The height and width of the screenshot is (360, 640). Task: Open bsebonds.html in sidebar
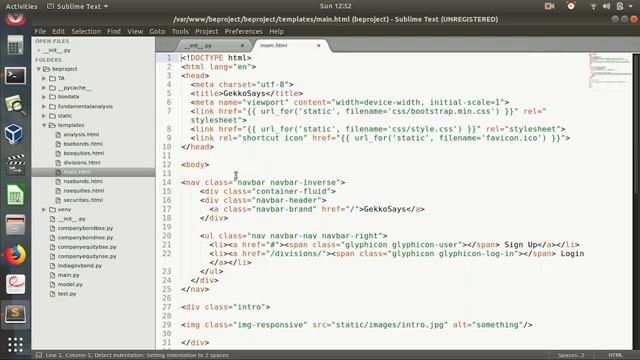click(83, 144)
